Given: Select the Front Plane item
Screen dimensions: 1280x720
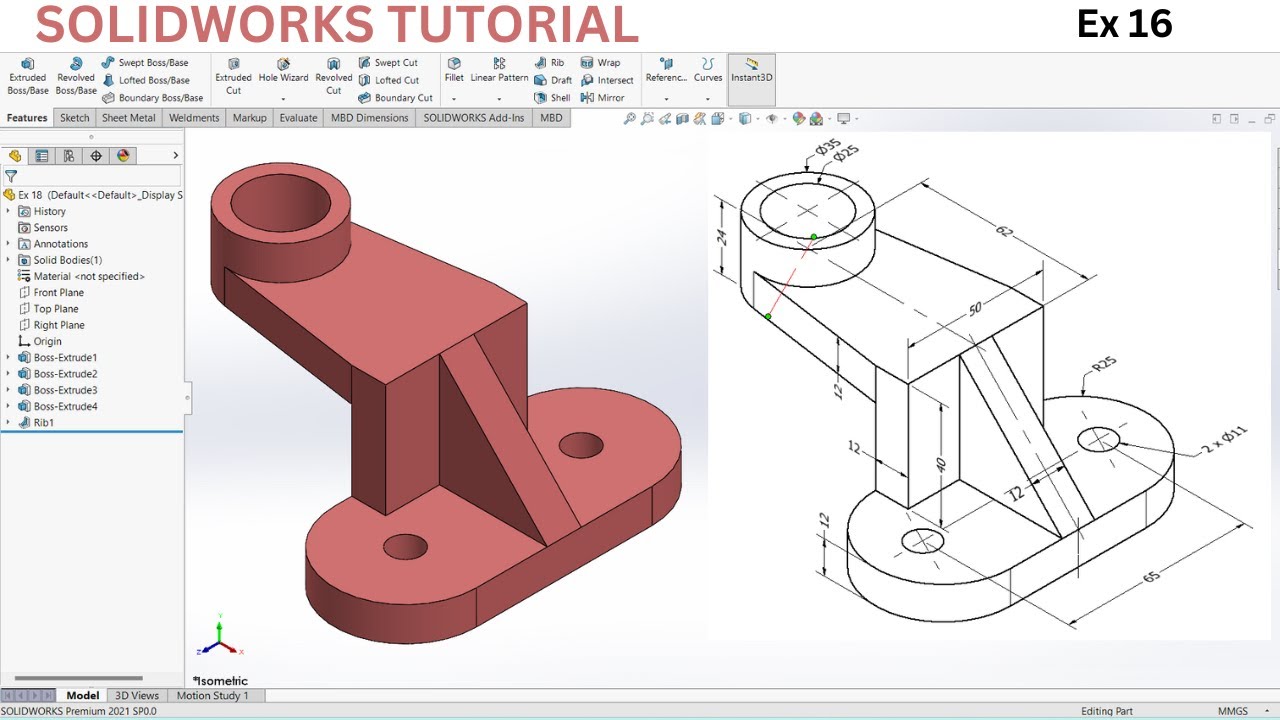Looking at the screenshot, I should (x=51, y=292).
